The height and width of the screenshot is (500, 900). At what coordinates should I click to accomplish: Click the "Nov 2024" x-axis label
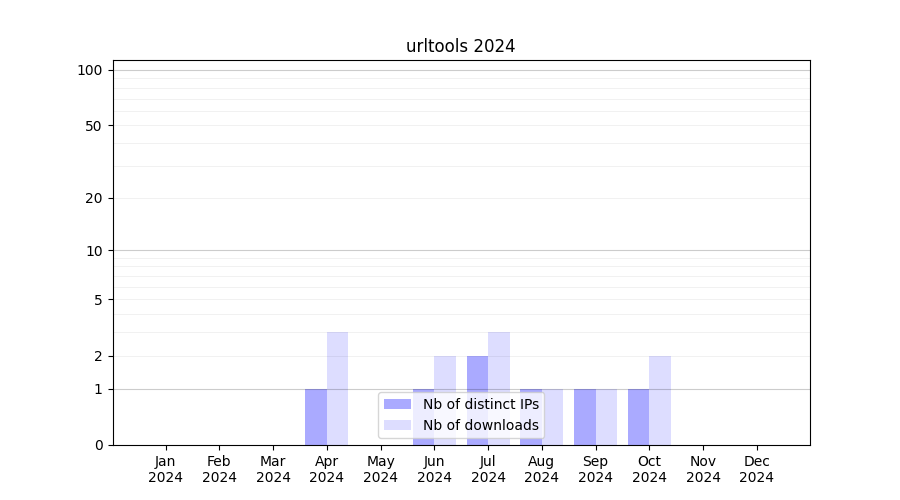click(x=703, y=469)
